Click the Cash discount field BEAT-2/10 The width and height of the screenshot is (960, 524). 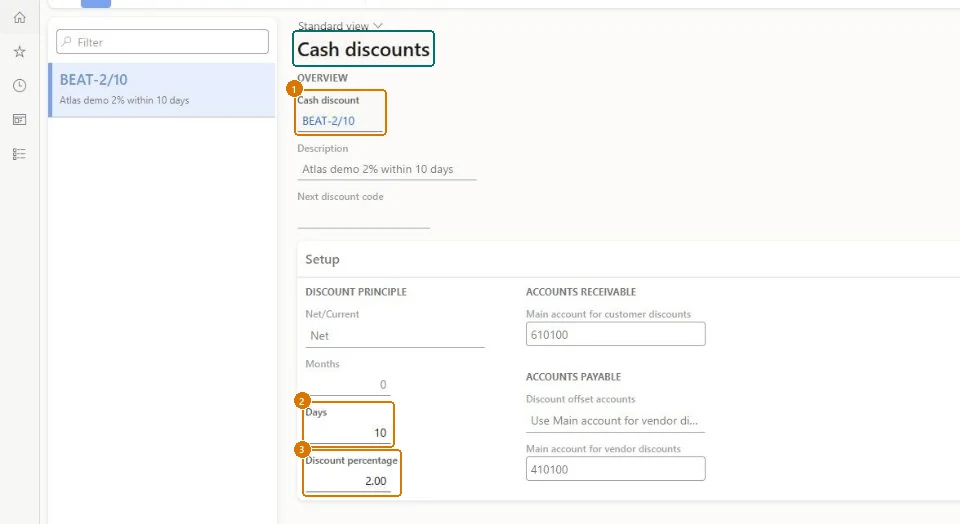(x=340, y=121)
